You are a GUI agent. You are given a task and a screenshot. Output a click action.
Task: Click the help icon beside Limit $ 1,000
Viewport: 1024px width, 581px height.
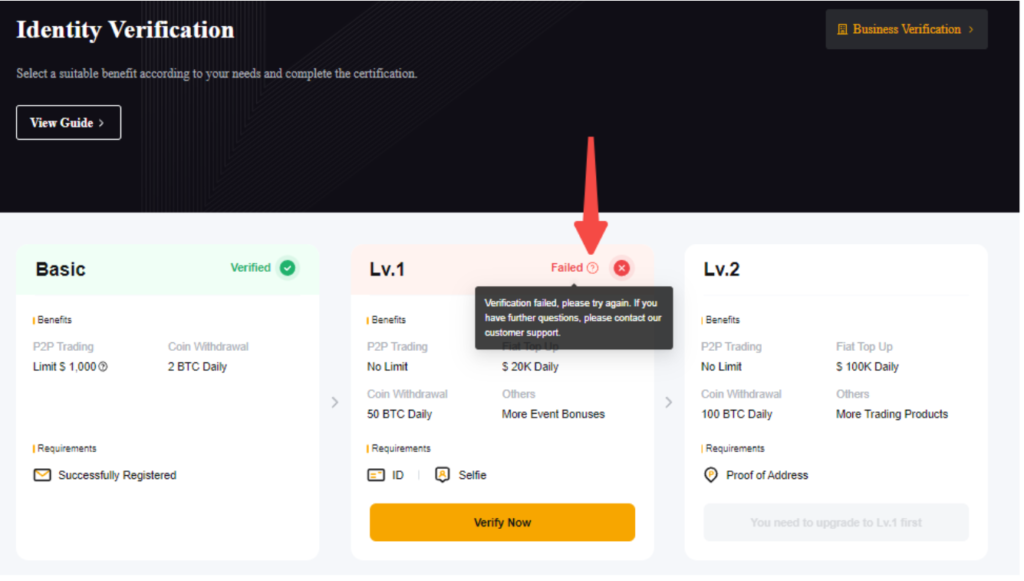coord(103,367)
